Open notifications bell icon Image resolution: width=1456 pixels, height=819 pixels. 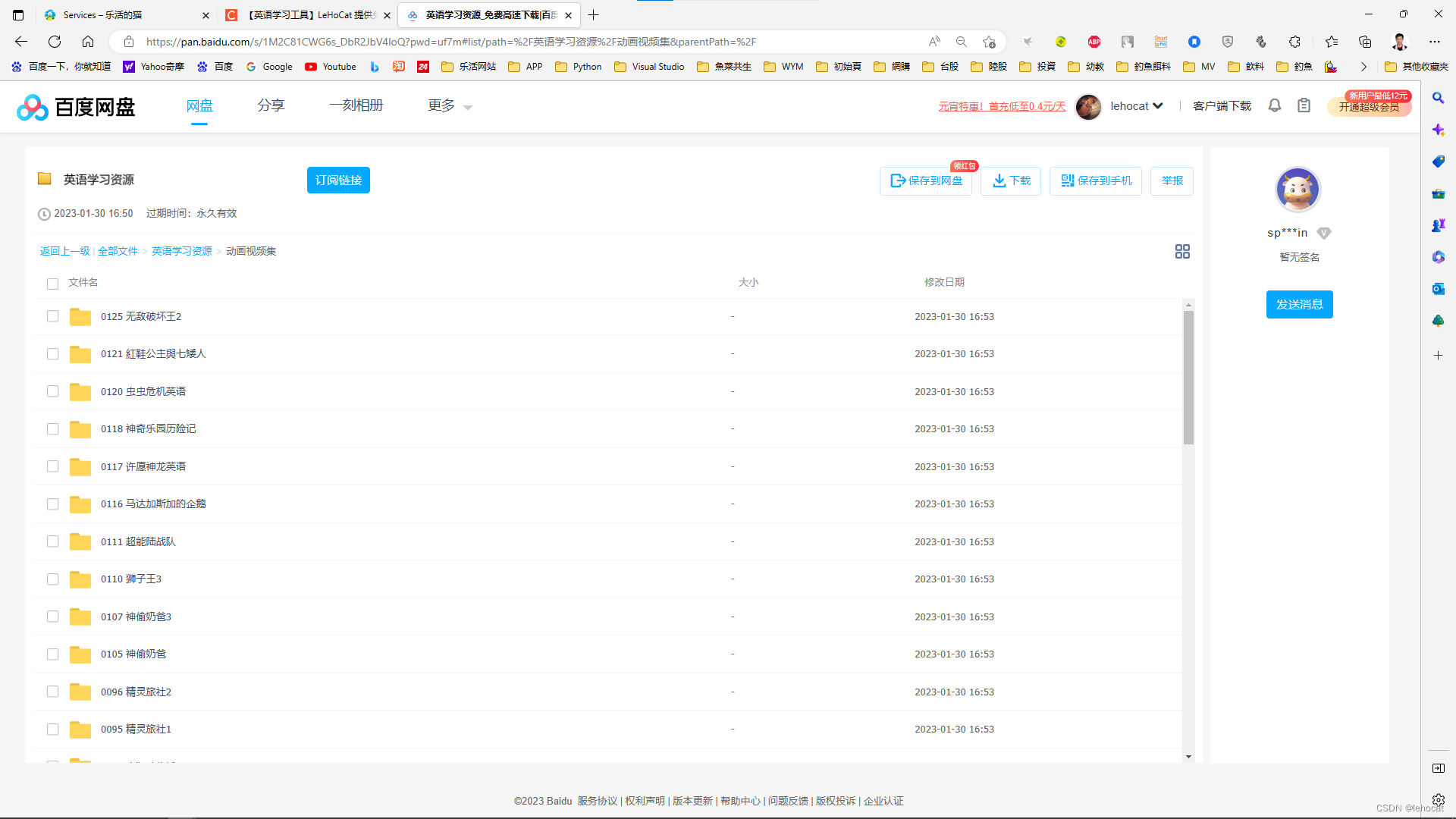pyautogui.click(x=1275, y=105)
